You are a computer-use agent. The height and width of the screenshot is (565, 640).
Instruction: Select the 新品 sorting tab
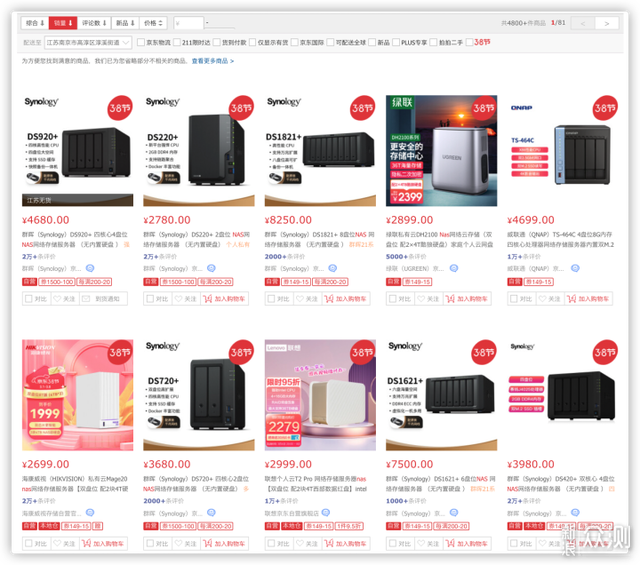(125, 23)
